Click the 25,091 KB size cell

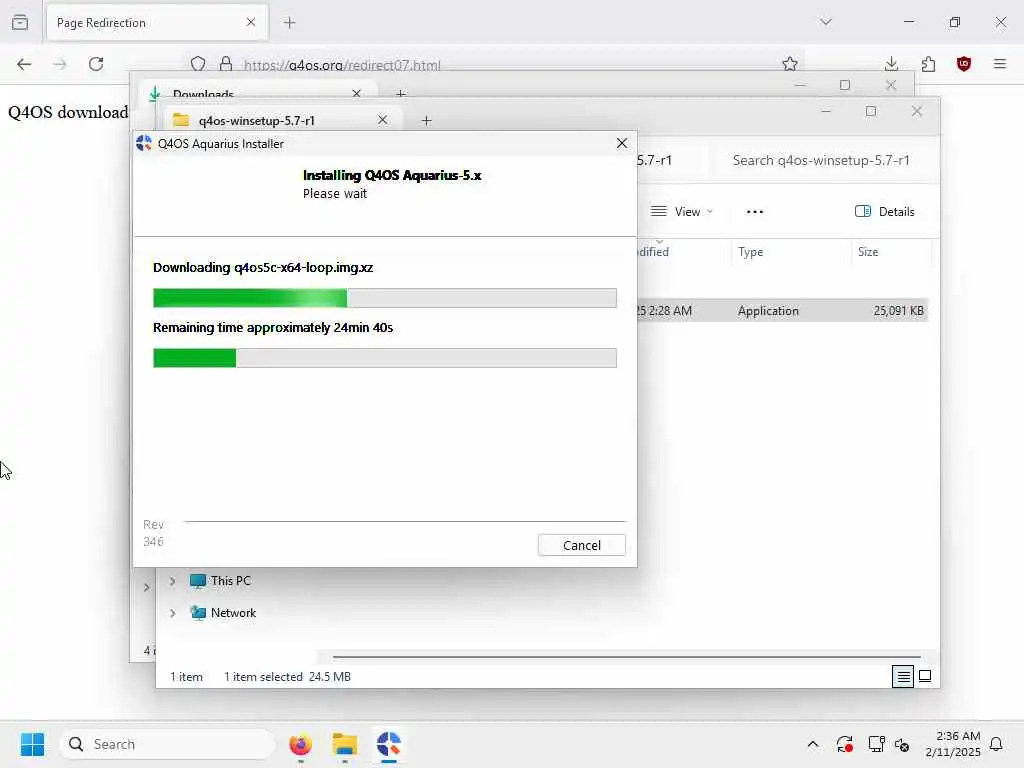coord(899,311)
